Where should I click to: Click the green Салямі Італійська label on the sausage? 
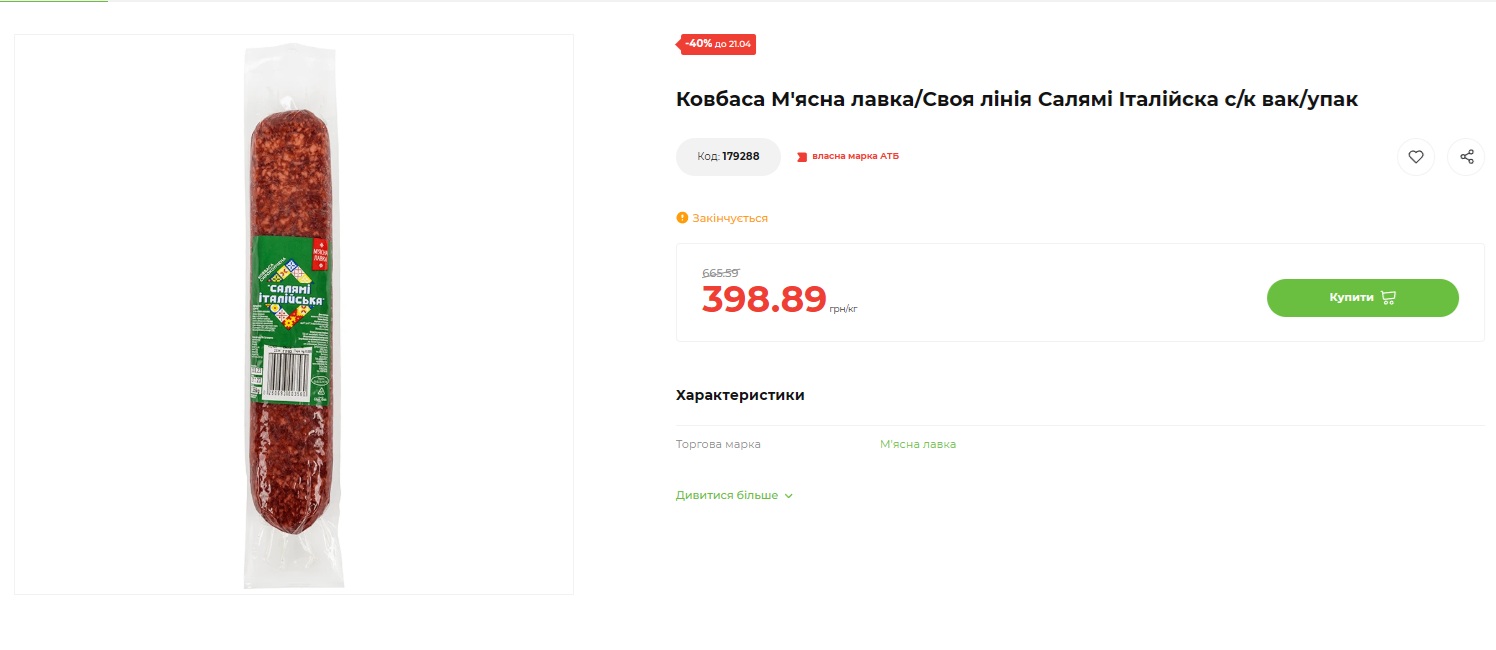(289, 293)
